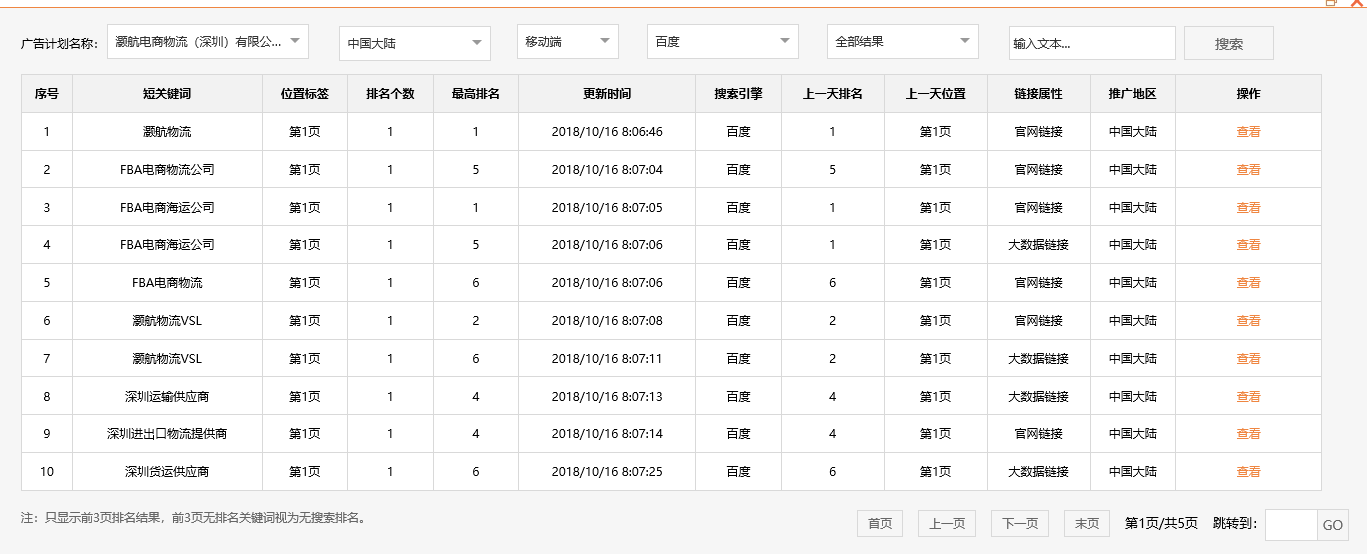1367x554 pixels.
Task: Expand the 中国大陆 region dropdown
Action: [x=415, y=43]
